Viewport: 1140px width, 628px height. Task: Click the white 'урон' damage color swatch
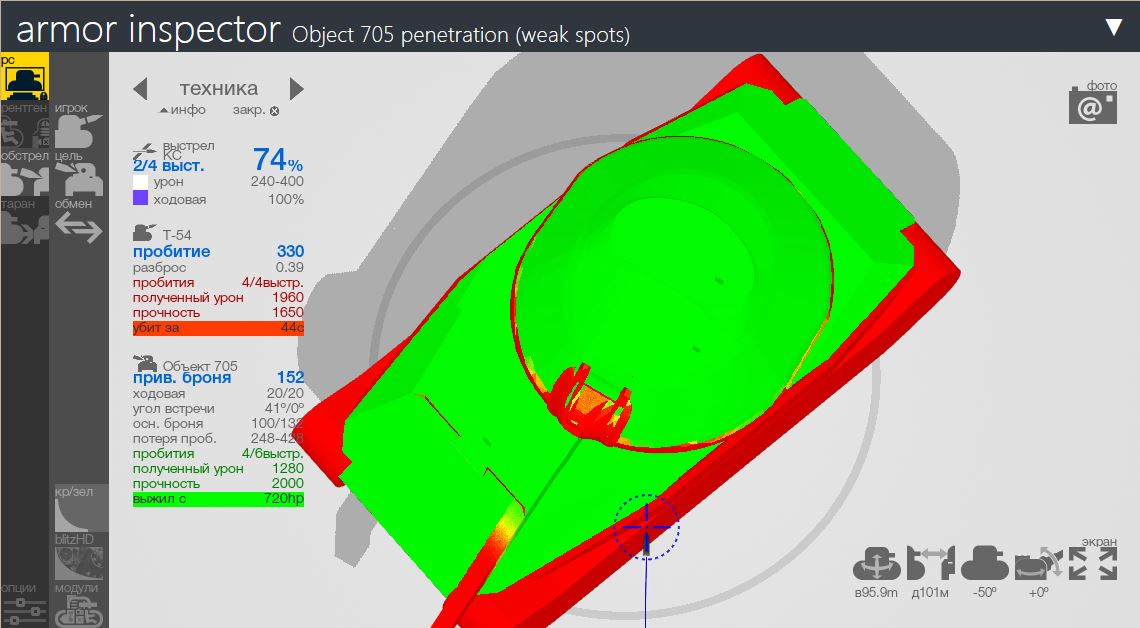[140, 182]
